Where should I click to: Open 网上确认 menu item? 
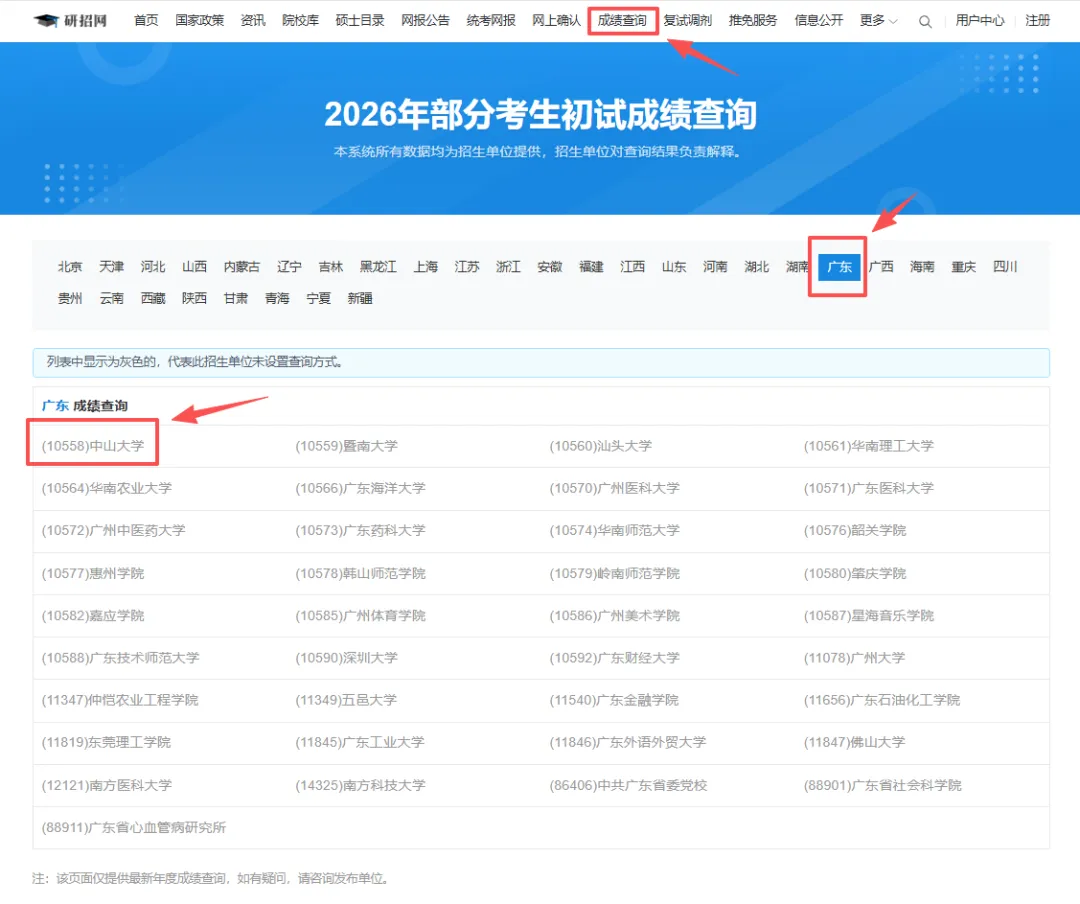click(557, 21)
